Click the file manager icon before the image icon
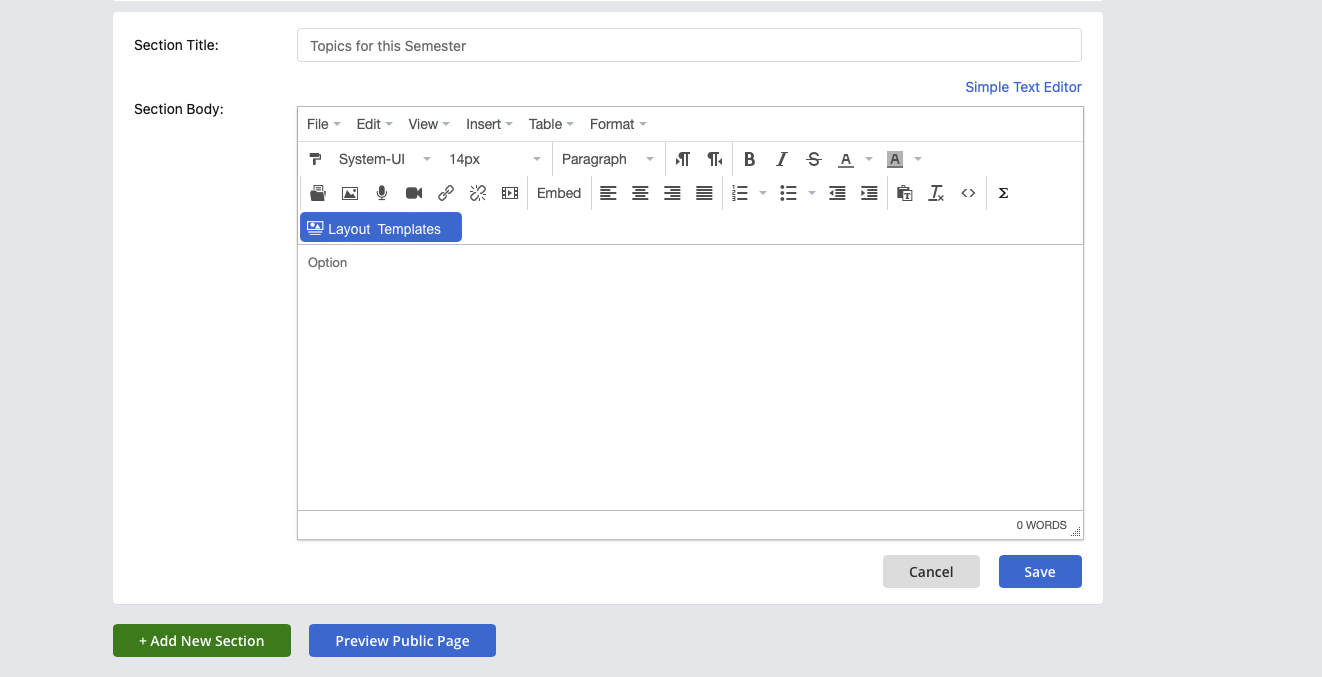The image size is (1322, 677). tap(318, 193)
